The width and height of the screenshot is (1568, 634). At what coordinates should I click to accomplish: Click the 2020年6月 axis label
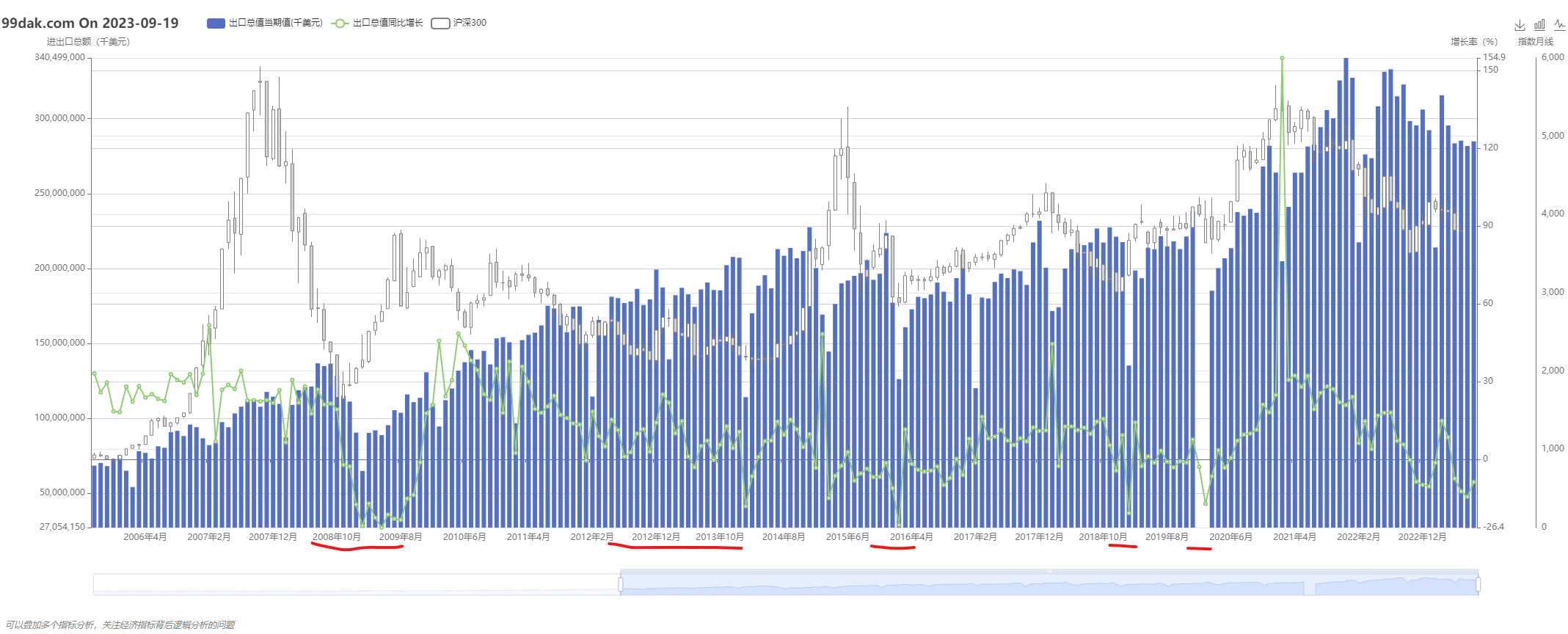click(x=1230, y=537)
